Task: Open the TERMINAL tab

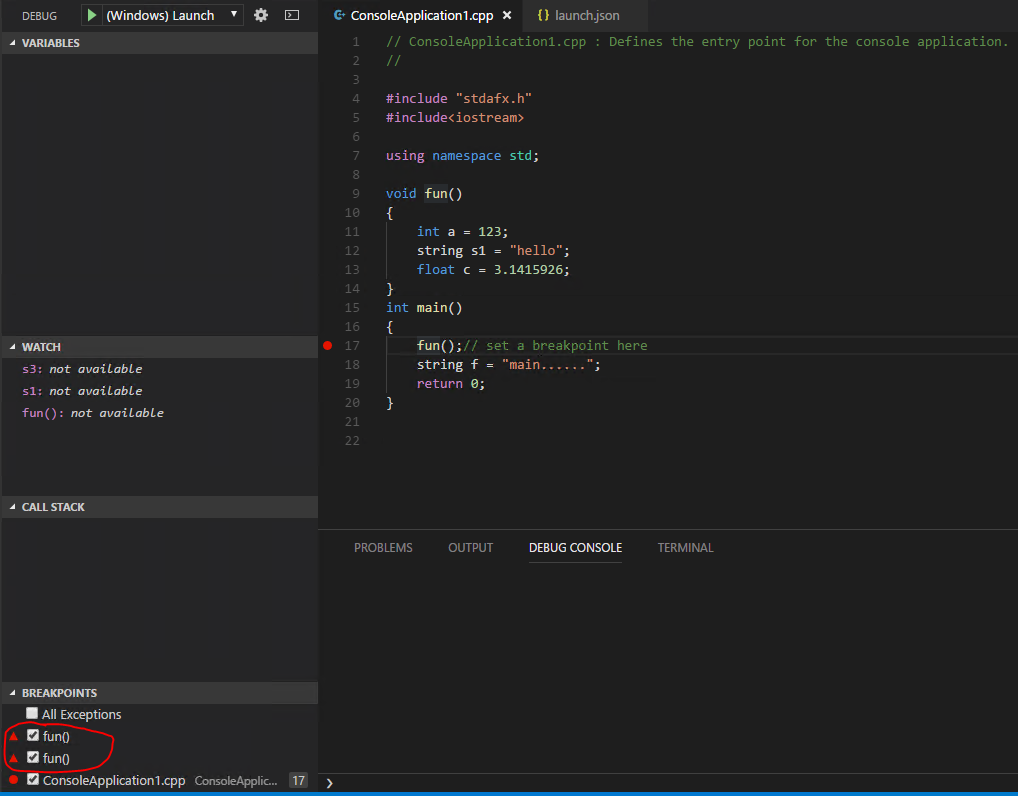Action: (685, 547)
